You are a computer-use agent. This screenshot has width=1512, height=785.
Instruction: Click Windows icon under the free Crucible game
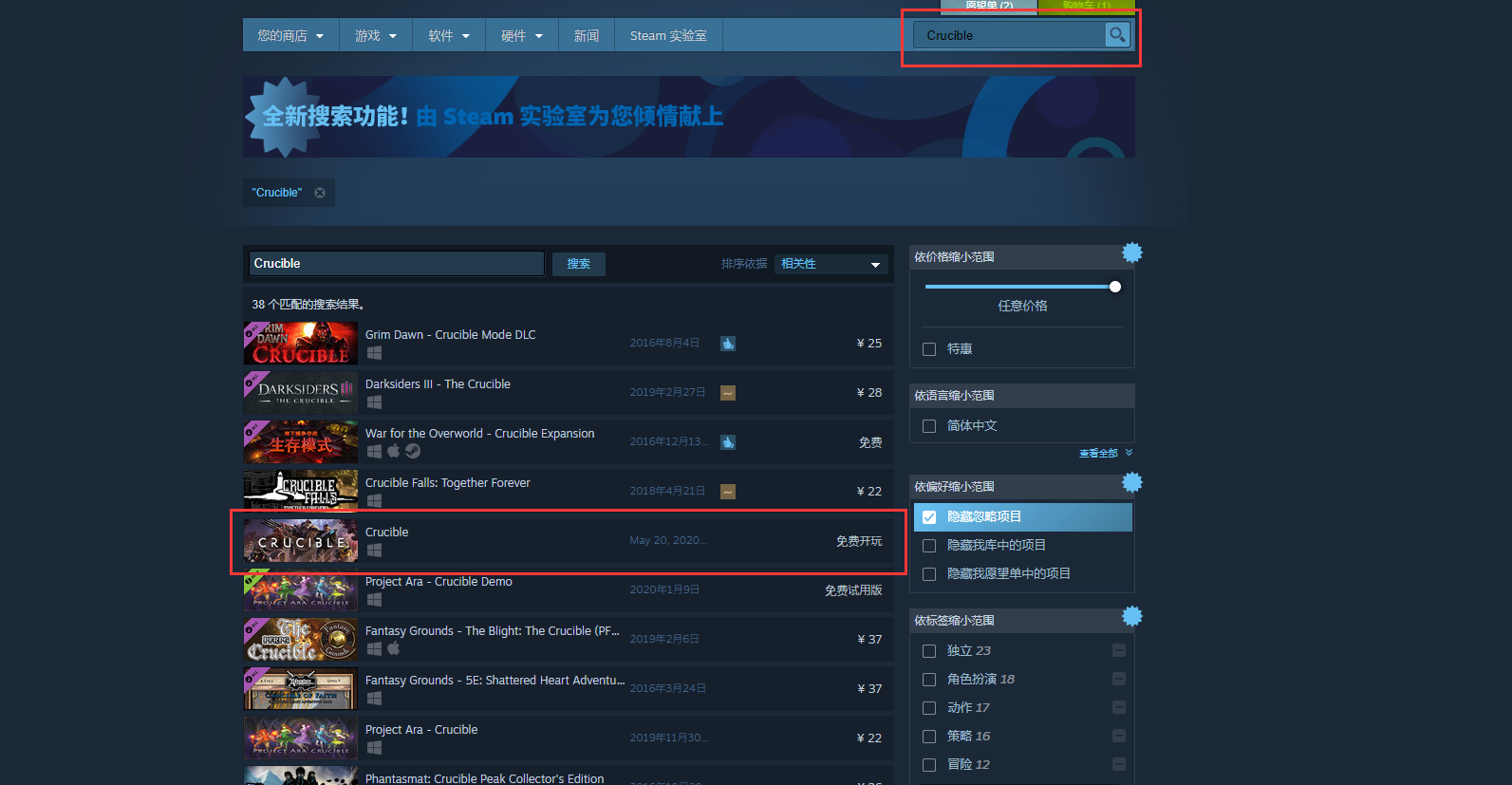click(374, 551)
